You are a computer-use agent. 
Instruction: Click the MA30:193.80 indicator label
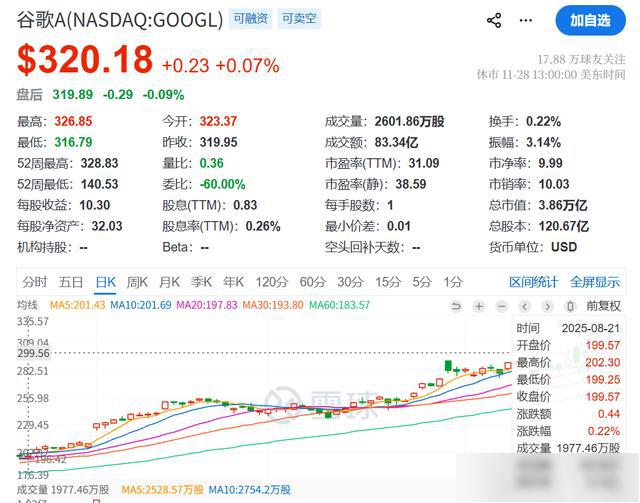tap(273, 305)
